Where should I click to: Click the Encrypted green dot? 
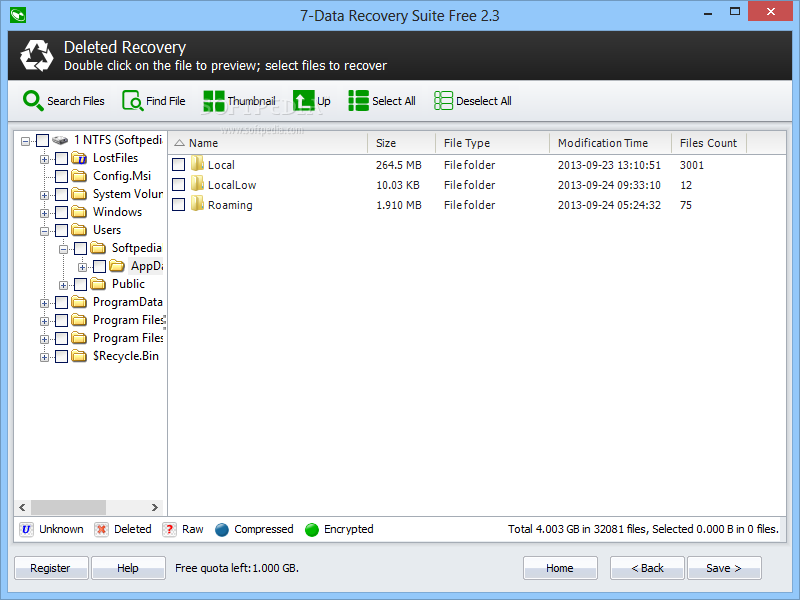312,530
